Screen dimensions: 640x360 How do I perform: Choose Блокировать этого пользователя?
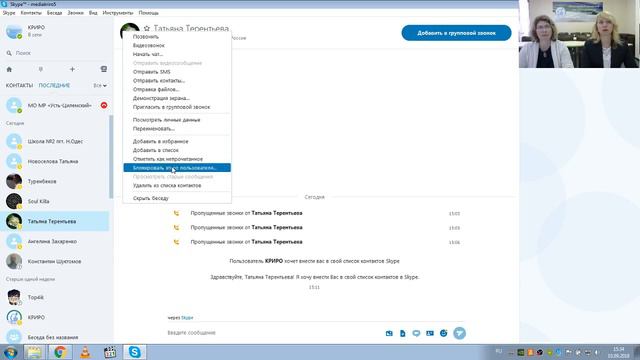(177, 168)
